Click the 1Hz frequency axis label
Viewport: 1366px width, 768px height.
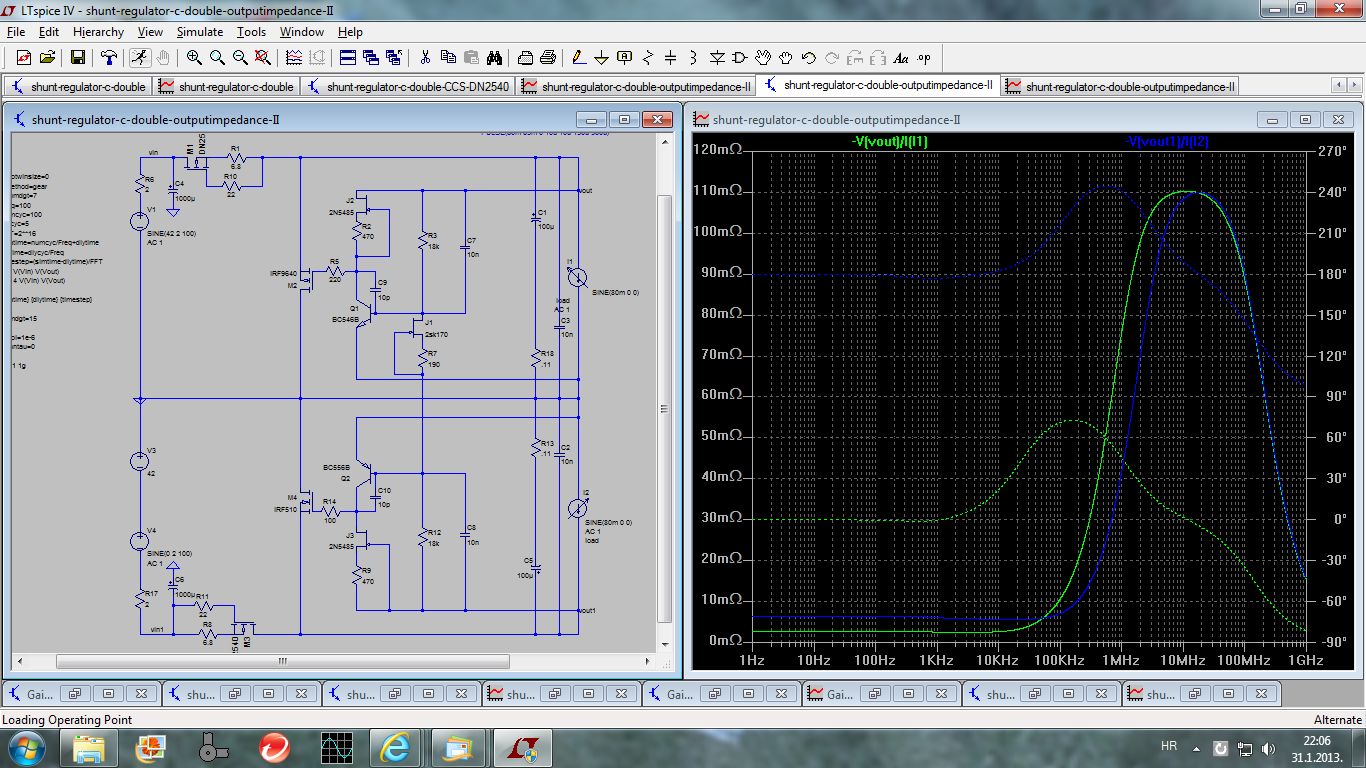(750, 661)
